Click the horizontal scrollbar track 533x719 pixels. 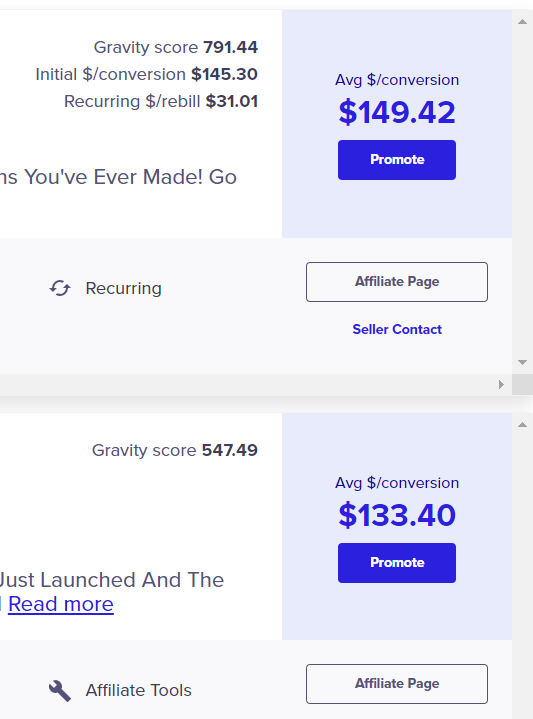pos(248,384)
